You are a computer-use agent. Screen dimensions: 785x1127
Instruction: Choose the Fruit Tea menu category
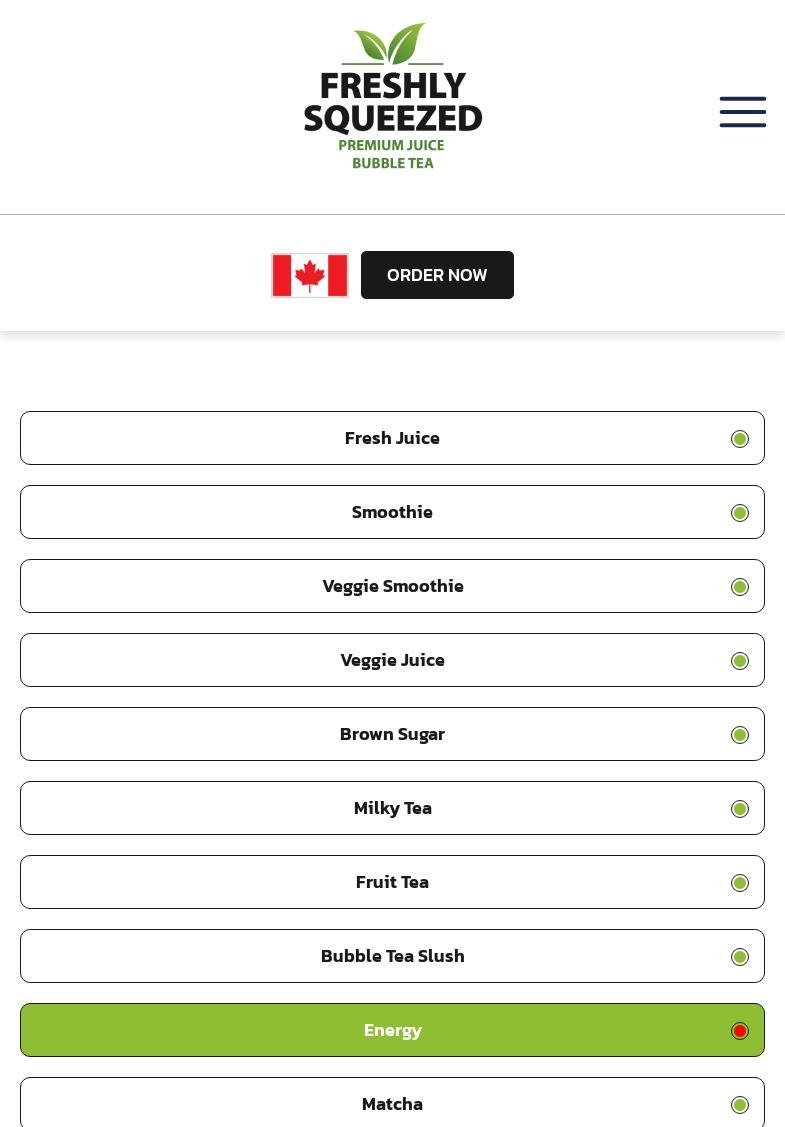pos(392,882)
